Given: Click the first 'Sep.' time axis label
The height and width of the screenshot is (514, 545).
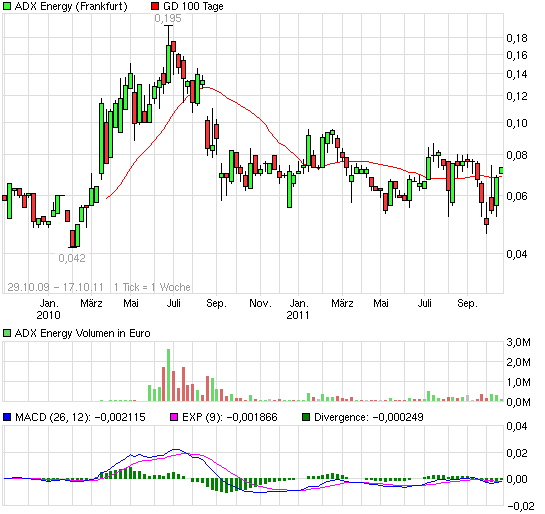Looking at the screenshot, I should point(216,303).
